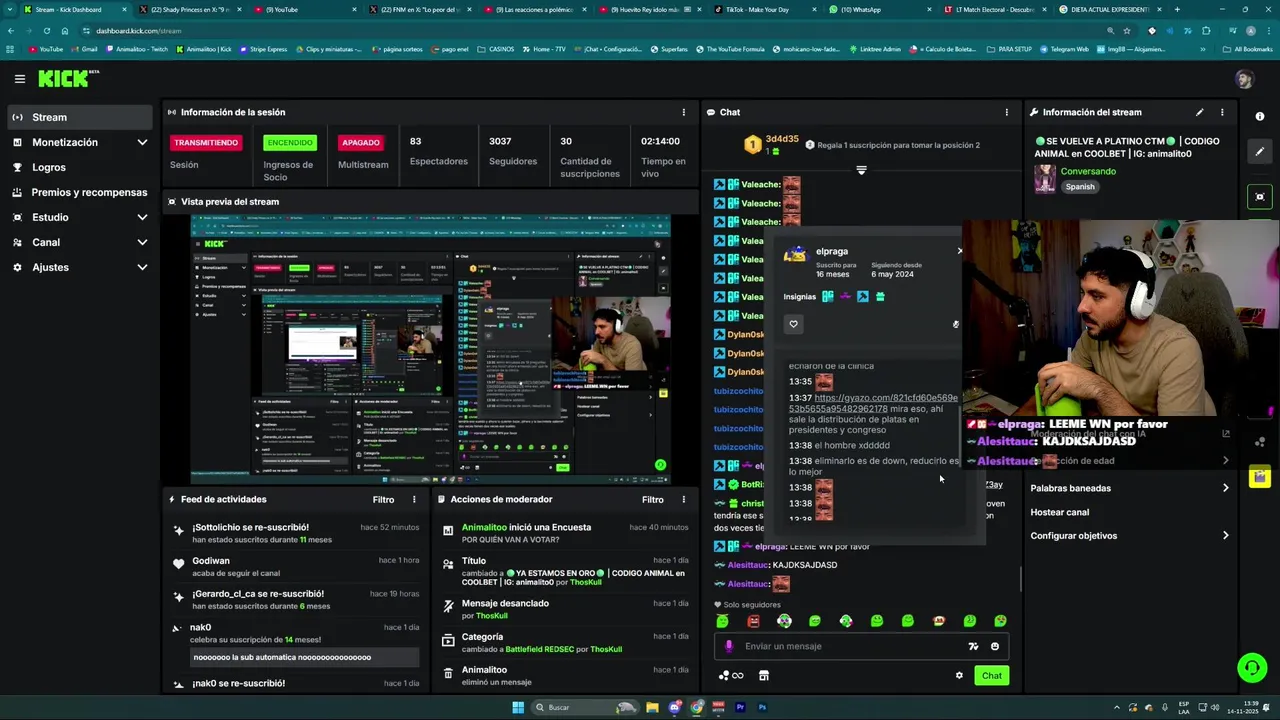Open Premios y recompensas in the sidebar
Viewport: 1280px width, 720px height.
click(79, 192)
